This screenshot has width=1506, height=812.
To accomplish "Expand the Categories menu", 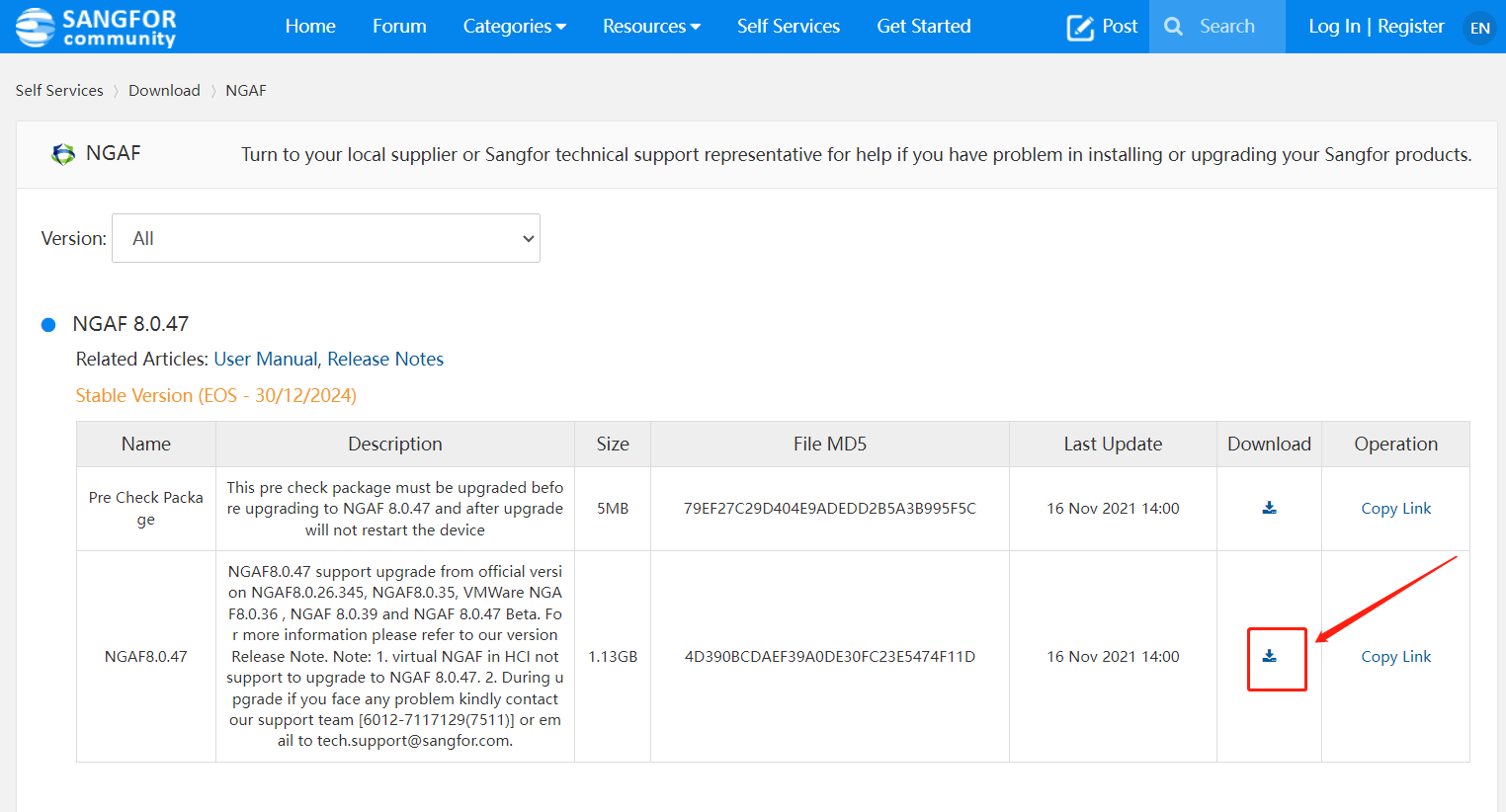I will point(514,27).
